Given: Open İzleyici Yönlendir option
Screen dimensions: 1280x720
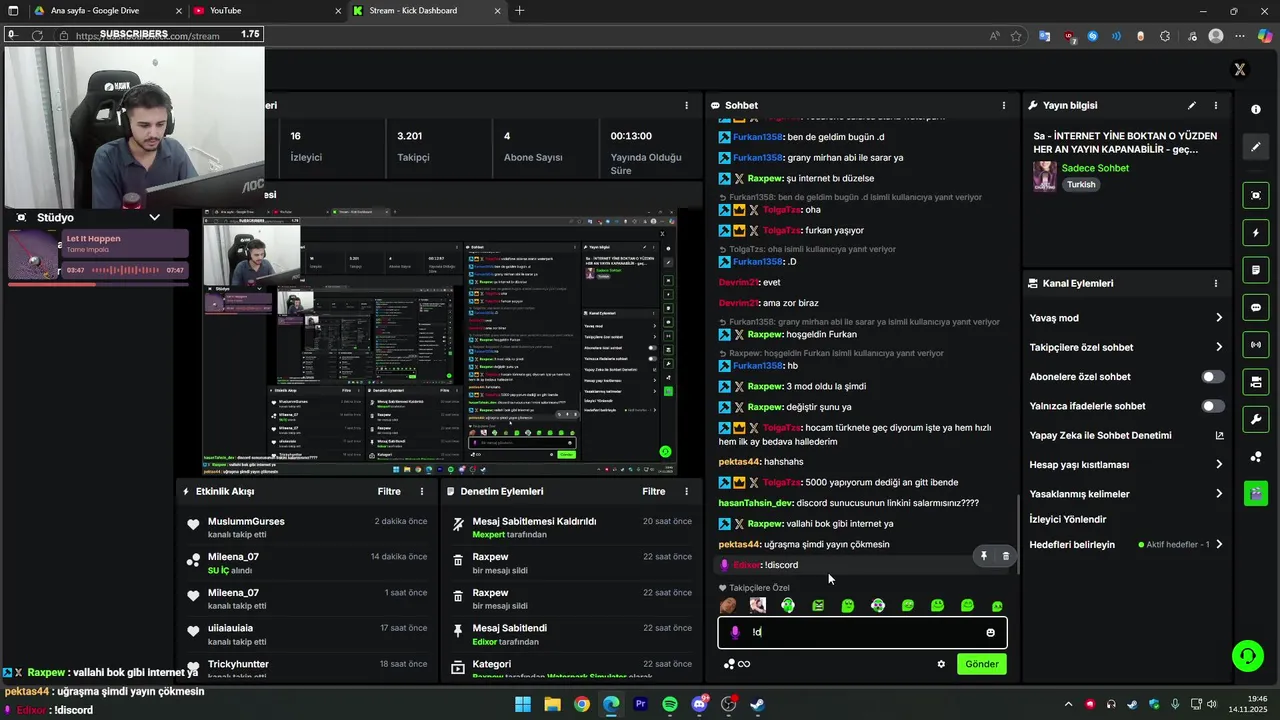Looking at the screenshot, I should (1068, 520).
